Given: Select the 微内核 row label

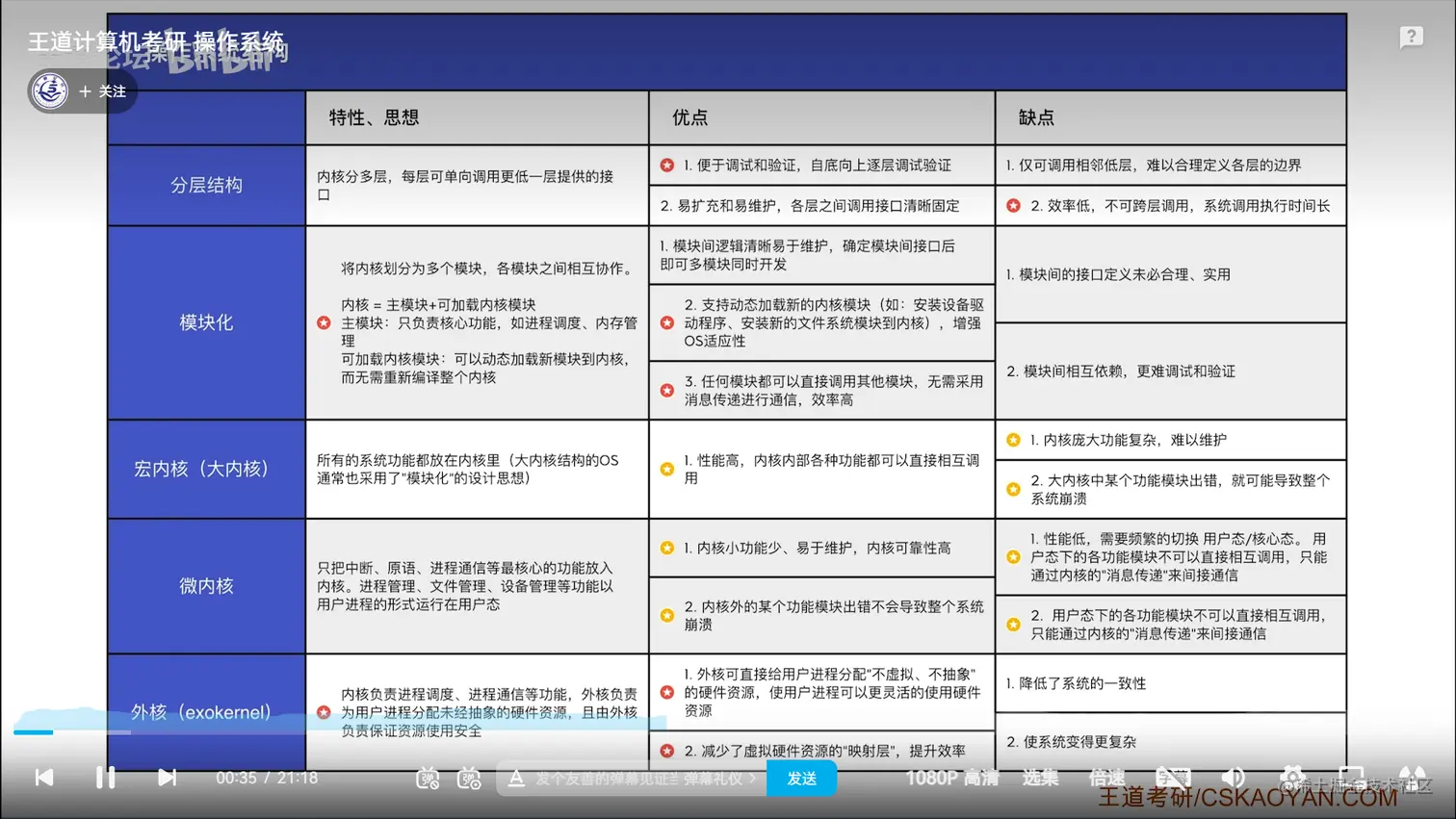Looking at the screenshot, I should (206, 585).
